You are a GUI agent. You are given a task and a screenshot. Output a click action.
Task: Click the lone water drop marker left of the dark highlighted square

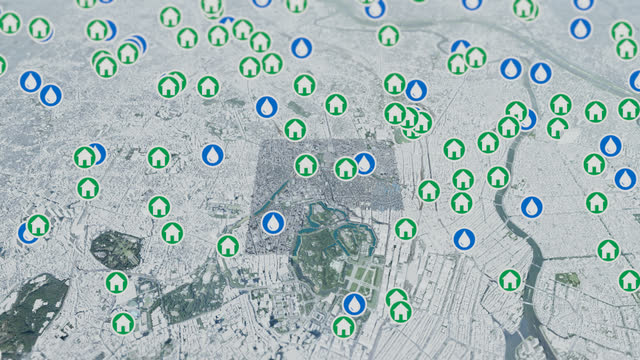tap(213, 155)
